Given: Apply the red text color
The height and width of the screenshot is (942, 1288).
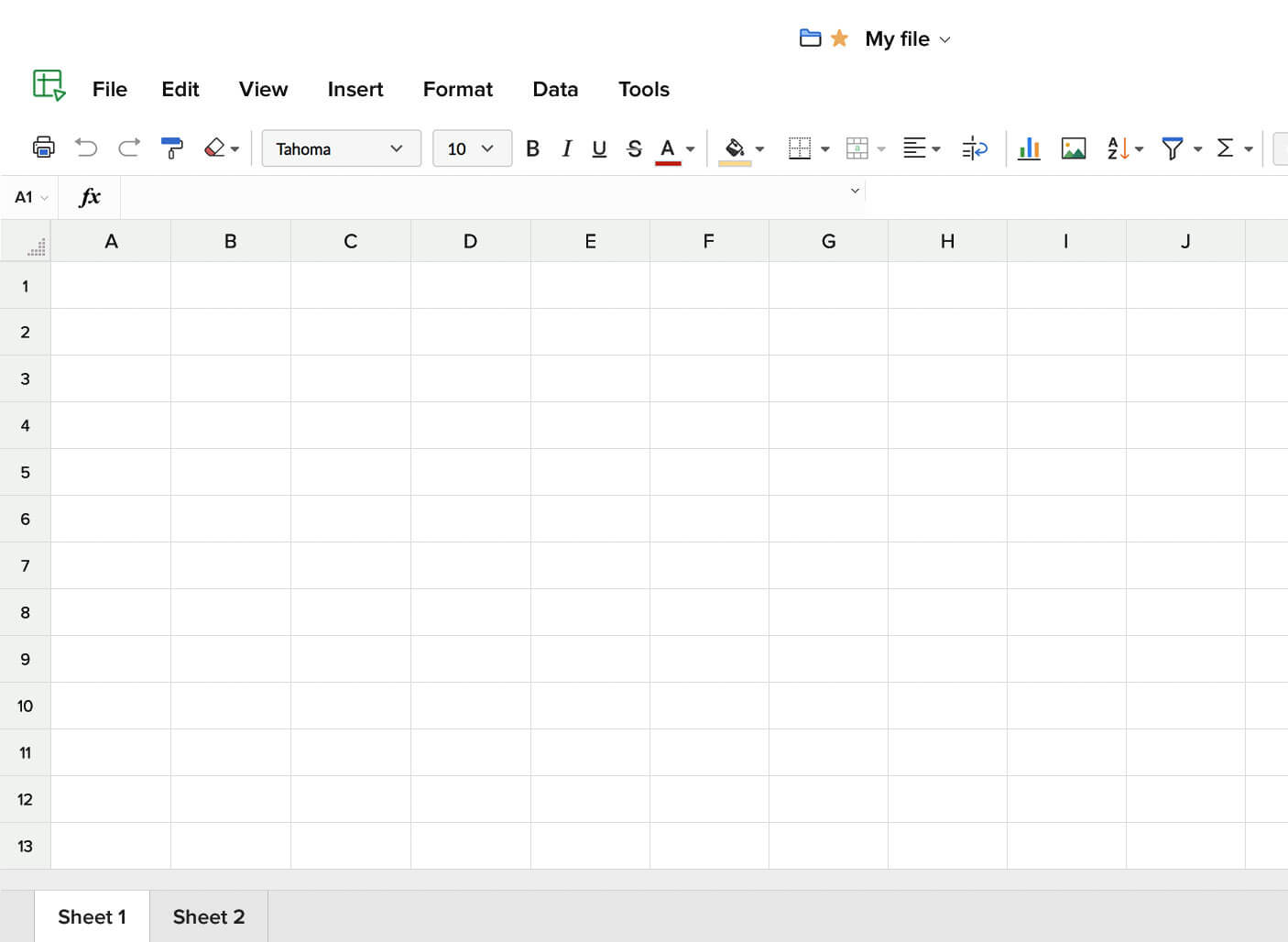Looking at the screenshot, I should [x=668, y=150].
